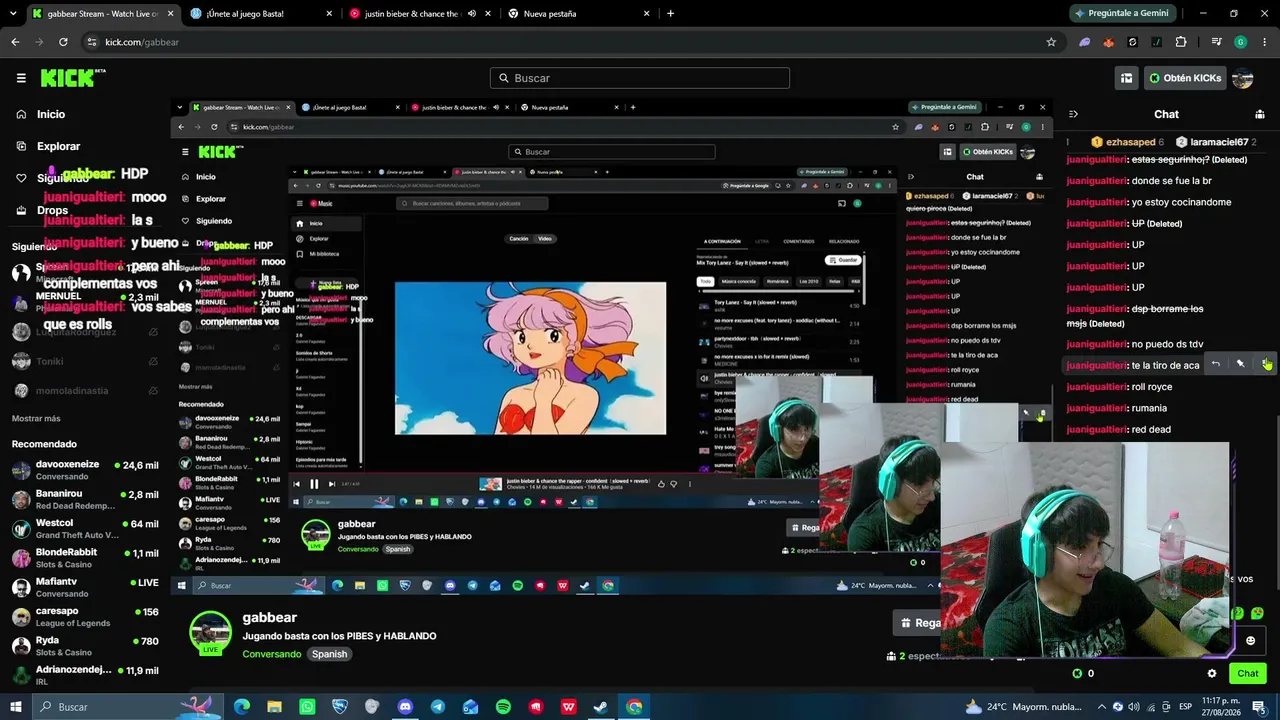
Task: Expand the tab search dropdown
Action: [x=12, y=14]
